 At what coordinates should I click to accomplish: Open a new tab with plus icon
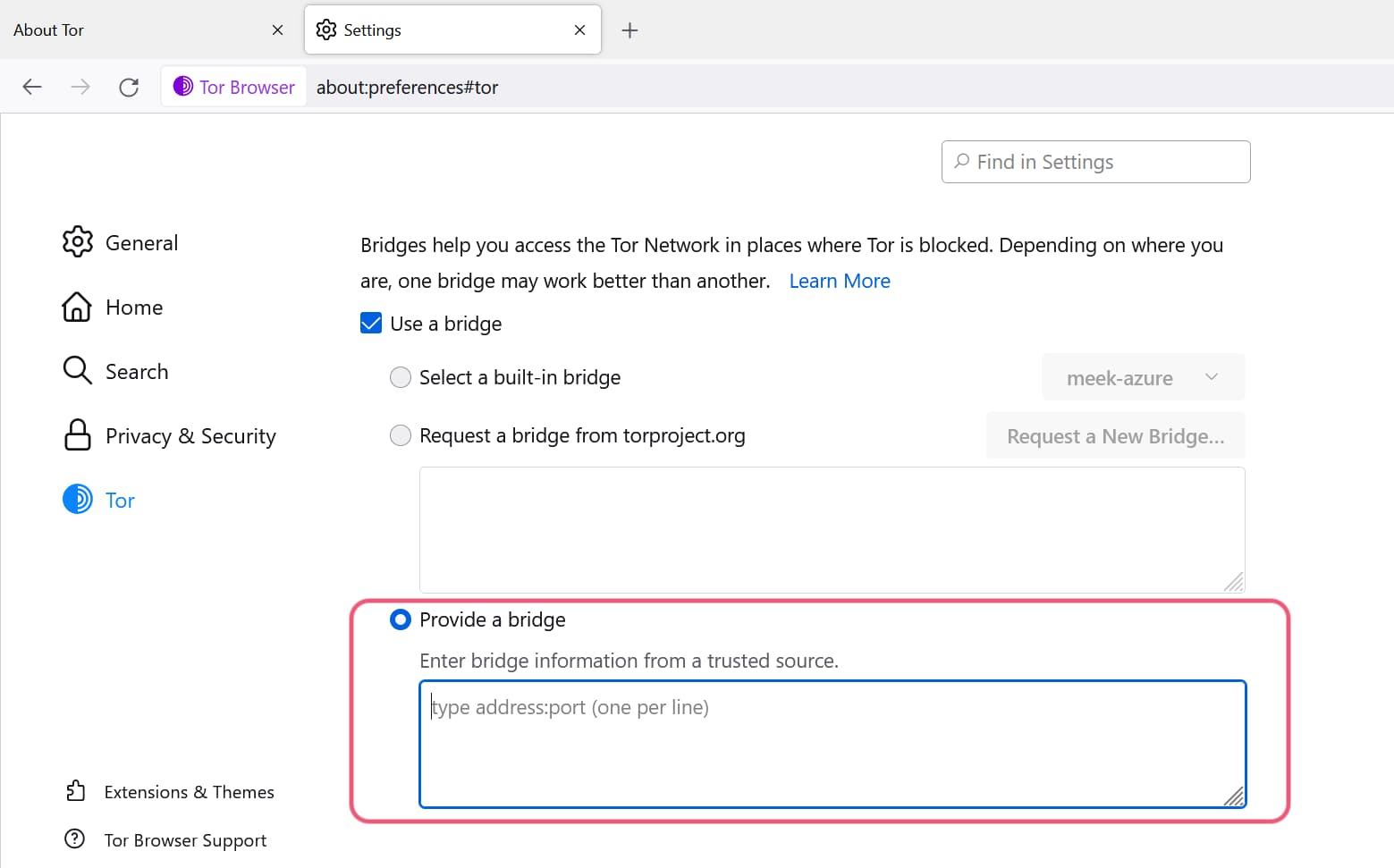(x=629, y=30)
